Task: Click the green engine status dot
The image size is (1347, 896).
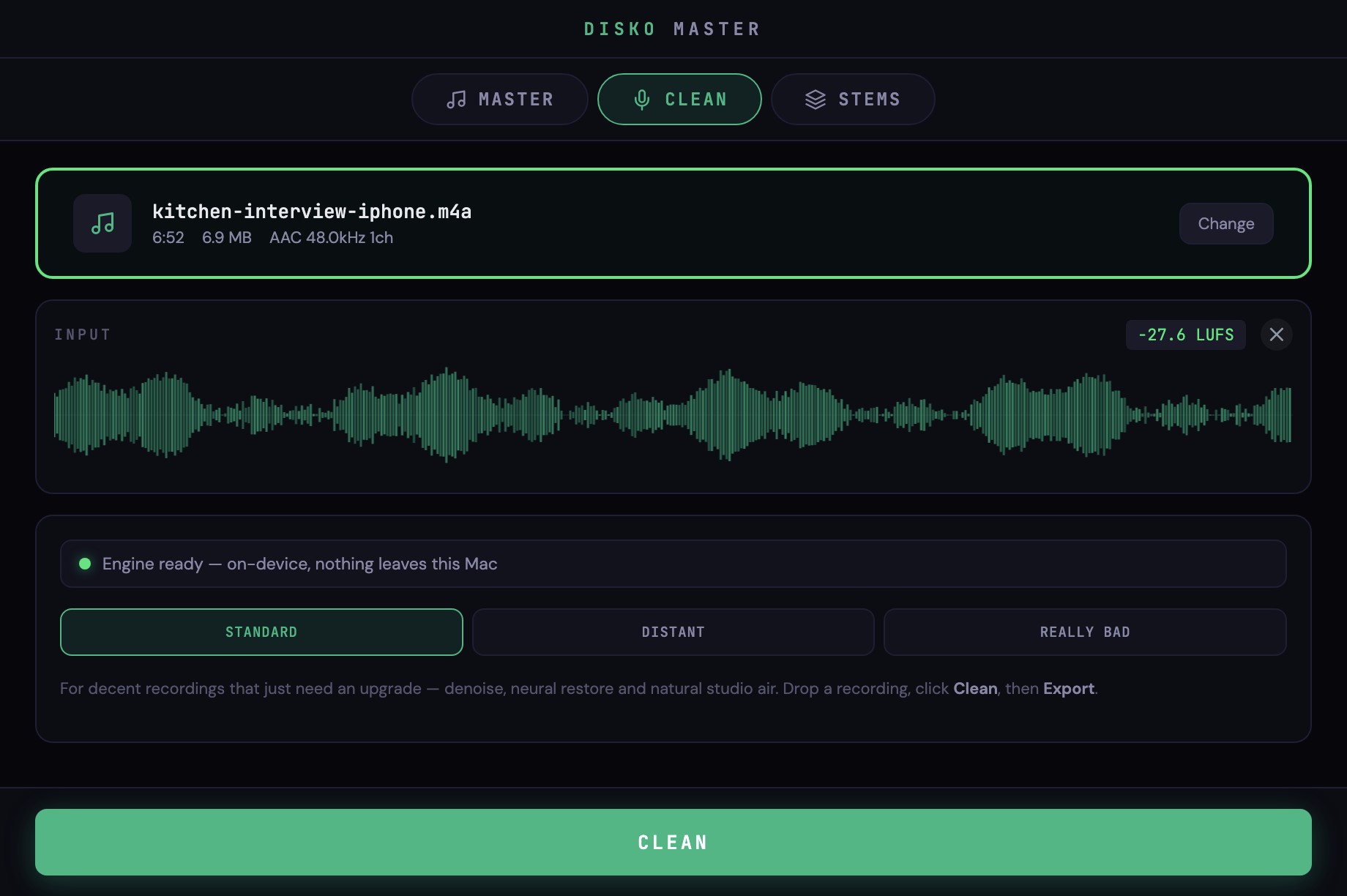Action: 85,564
